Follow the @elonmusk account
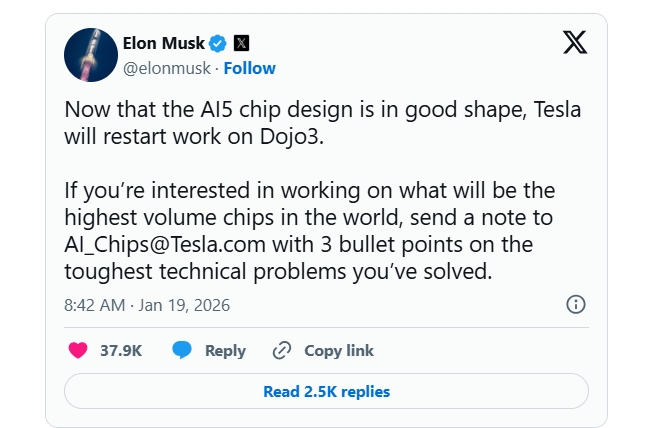Screen dimensions: 656x428 click(249, 68)
